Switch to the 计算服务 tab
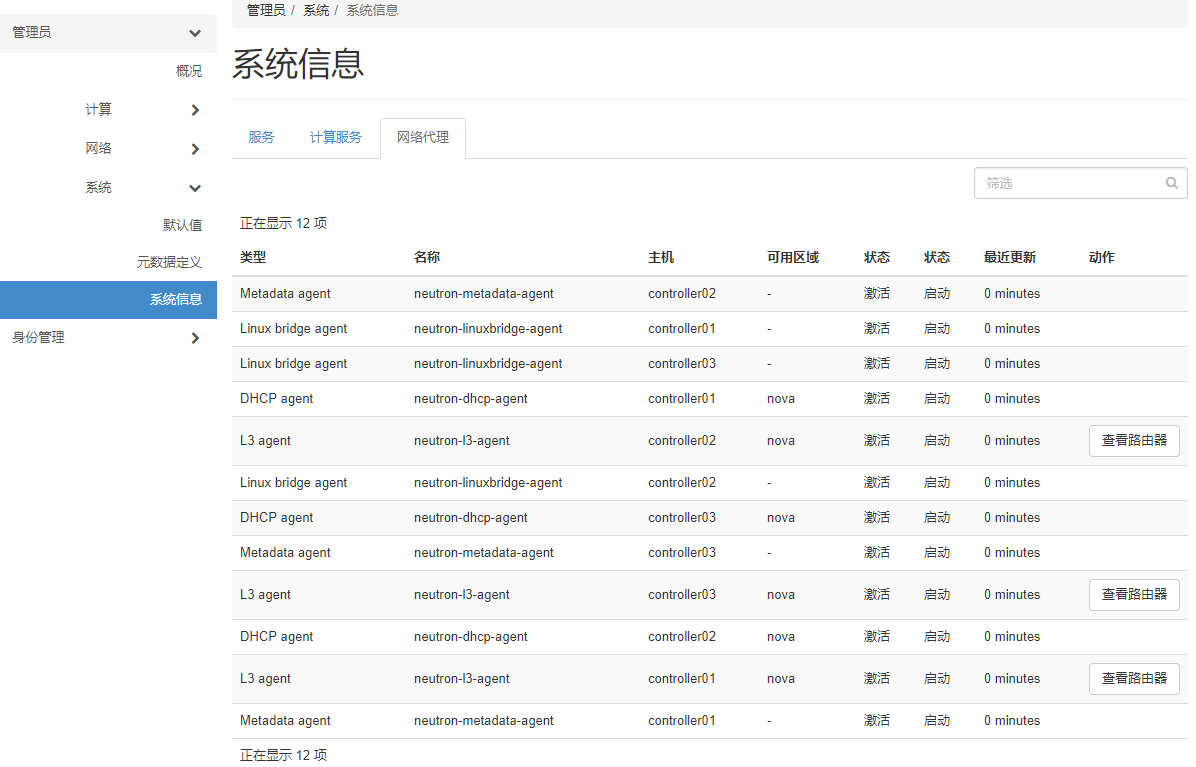 click(x=336, y=137)
